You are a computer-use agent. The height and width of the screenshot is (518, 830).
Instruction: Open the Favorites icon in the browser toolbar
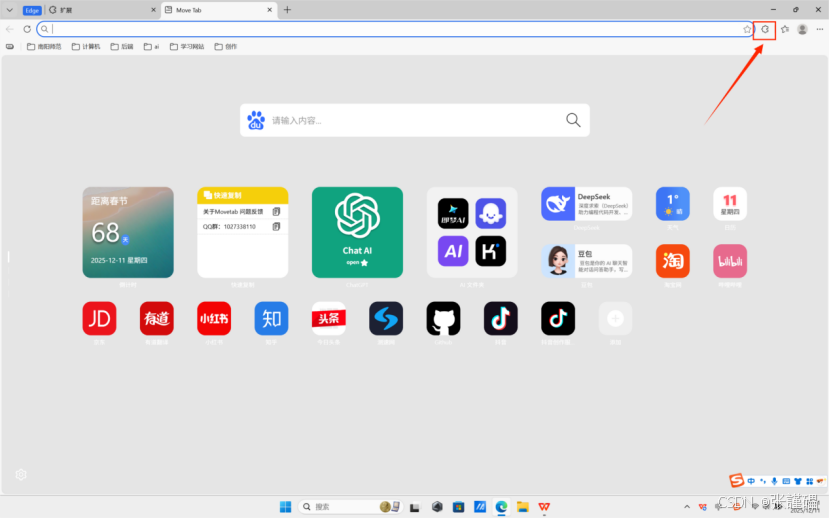point(785,30)
